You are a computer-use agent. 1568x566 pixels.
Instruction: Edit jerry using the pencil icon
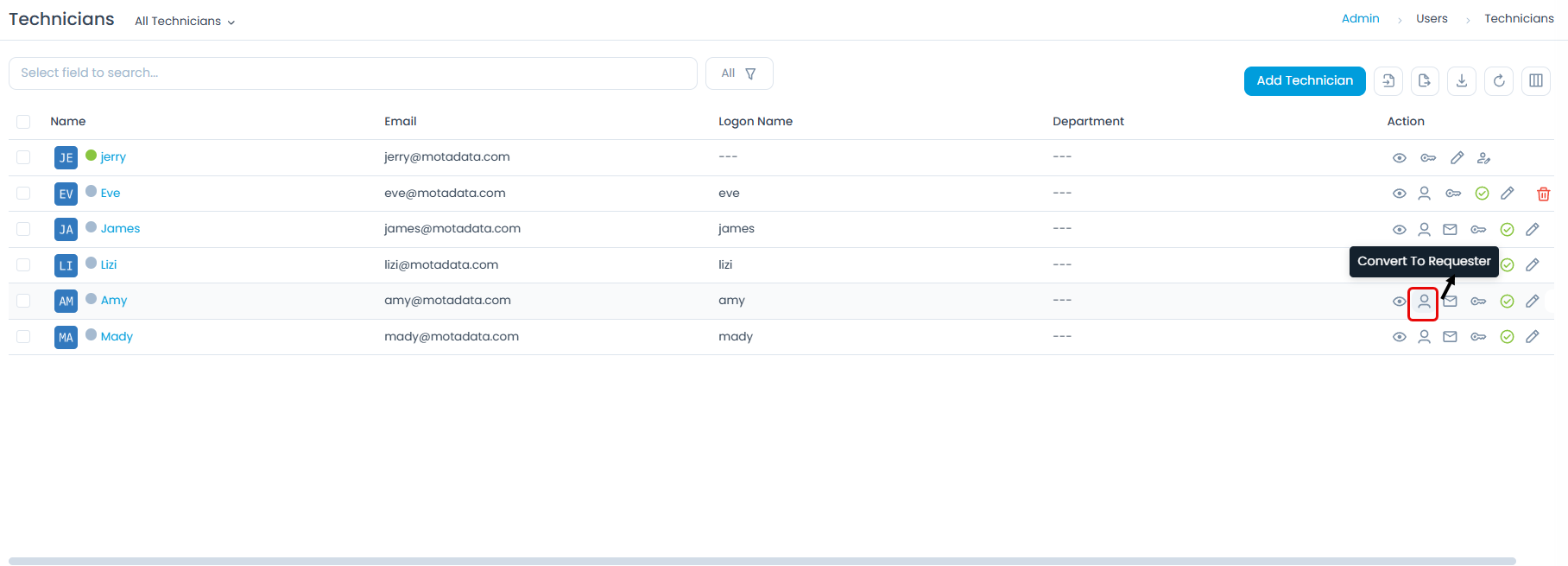[x=1457, y=158]
